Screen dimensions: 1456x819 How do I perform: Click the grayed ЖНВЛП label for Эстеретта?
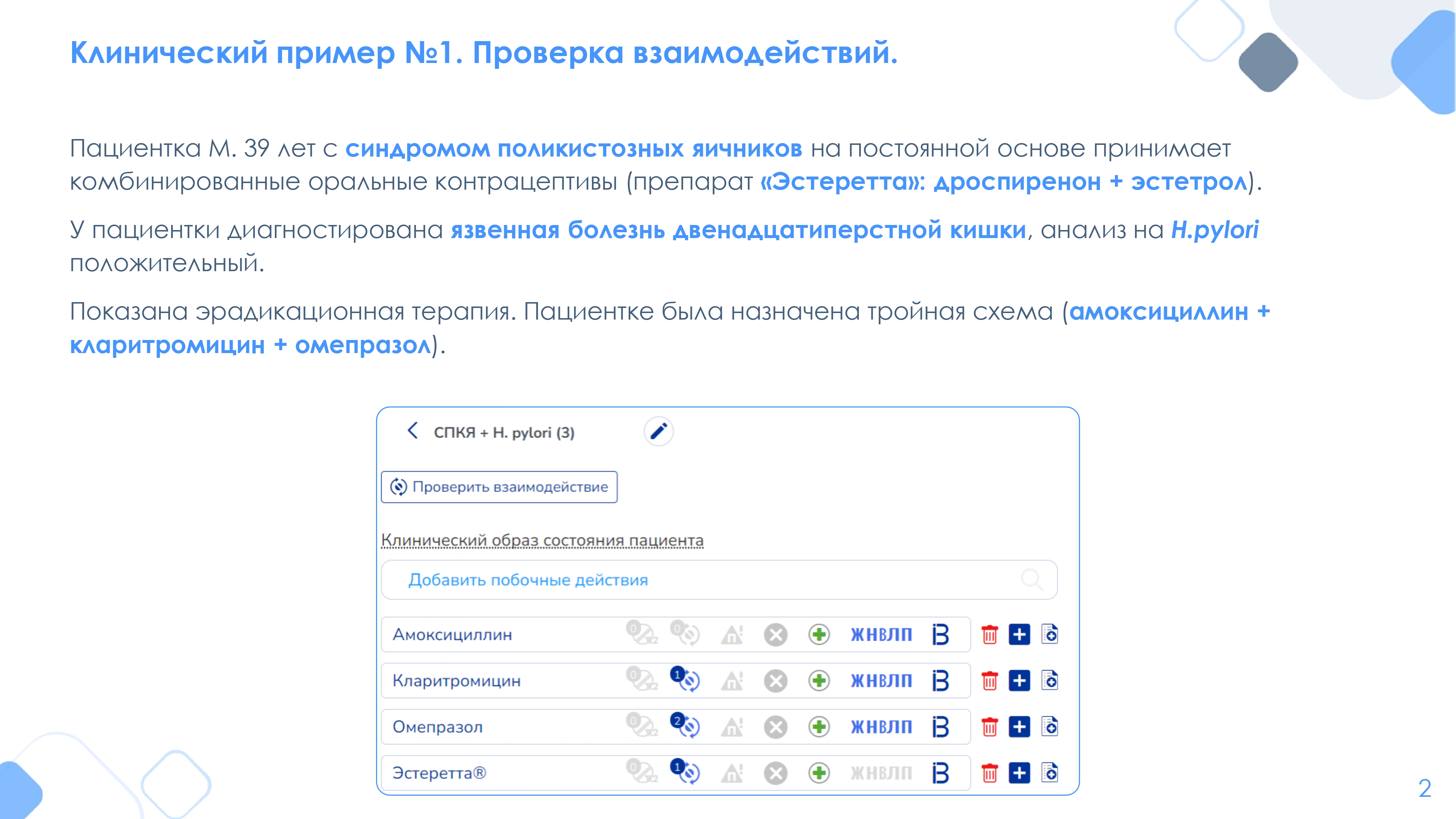pos(881,773)
